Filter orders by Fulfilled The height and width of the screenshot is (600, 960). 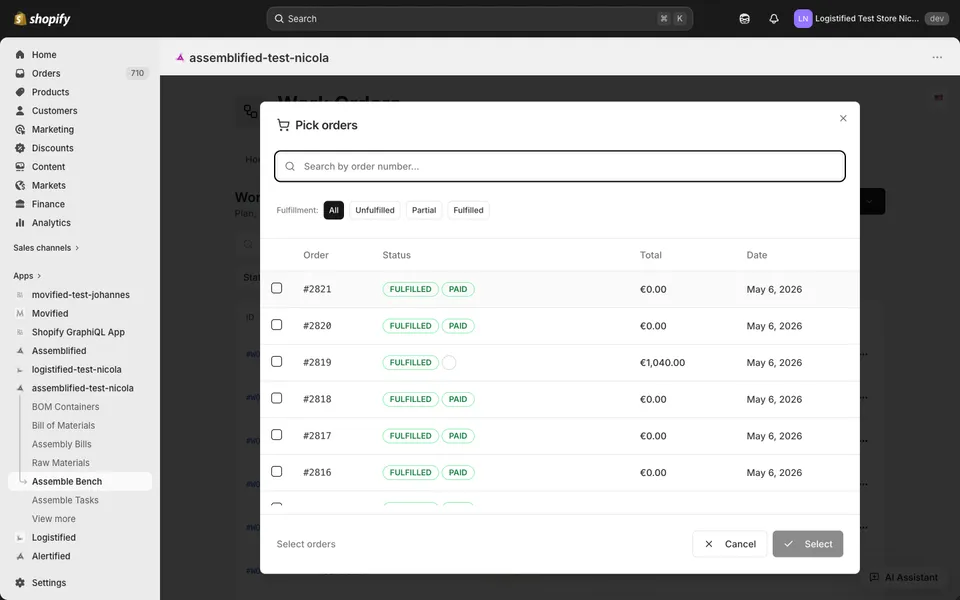468,210
